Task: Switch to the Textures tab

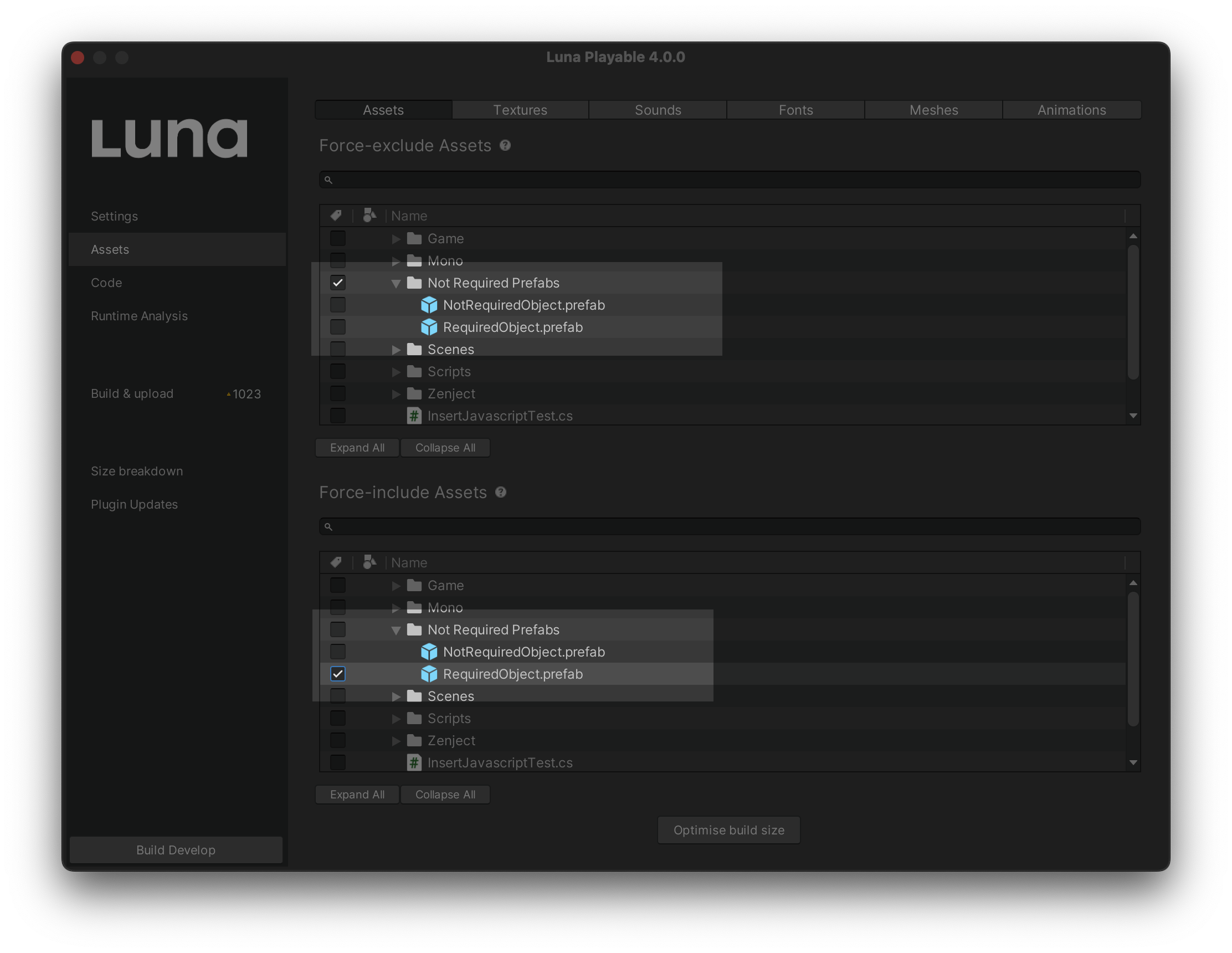Action: click(x=520, y=110)
